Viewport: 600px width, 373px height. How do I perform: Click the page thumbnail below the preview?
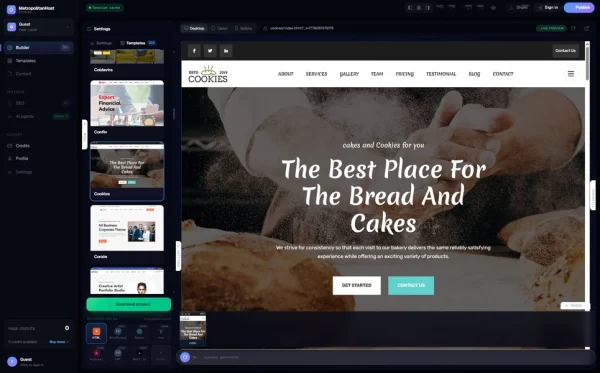(x=193, y=329)
